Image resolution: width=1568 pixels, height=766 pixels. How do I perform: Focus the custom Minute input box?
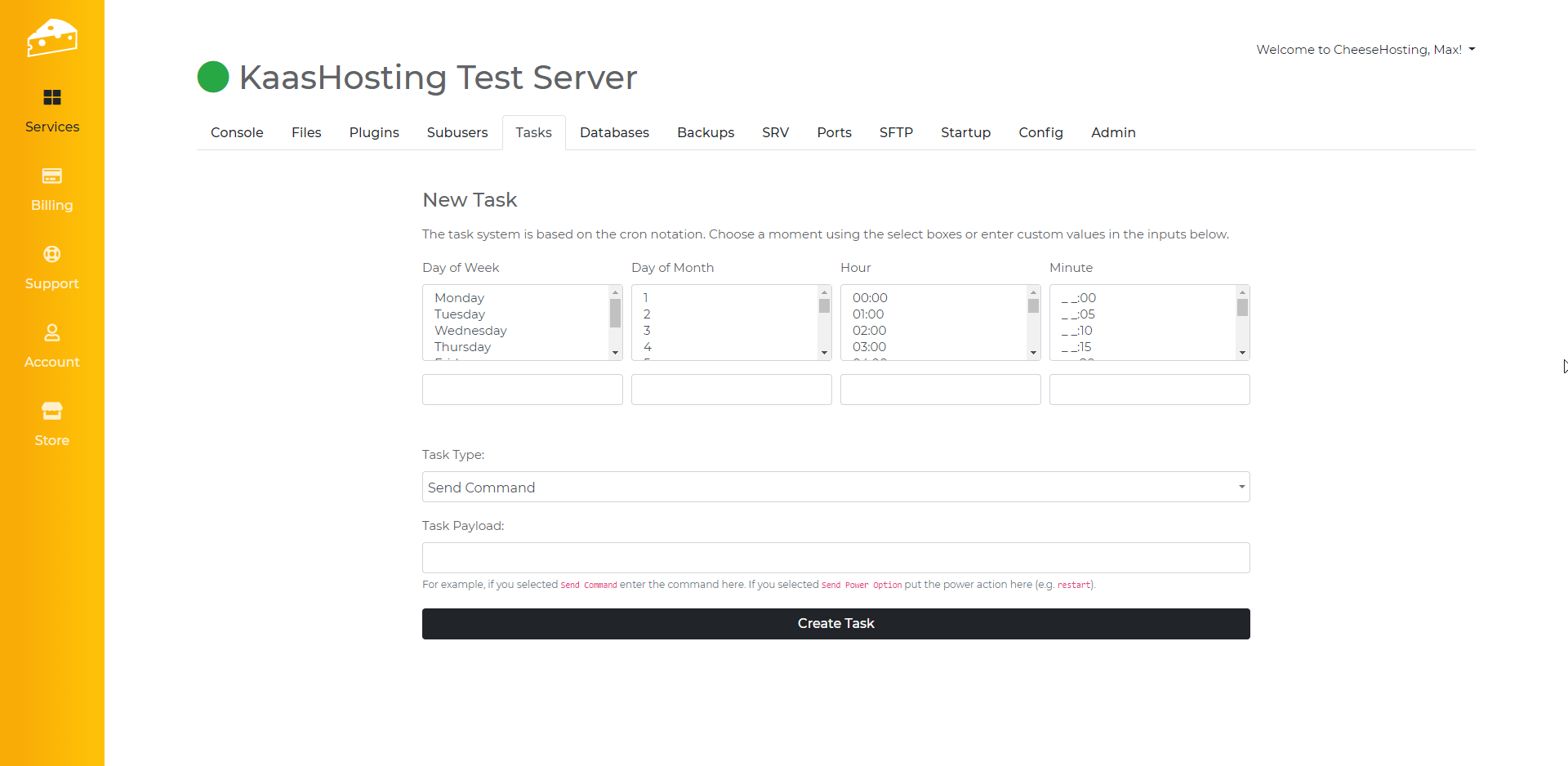(x=1149, y=390)
